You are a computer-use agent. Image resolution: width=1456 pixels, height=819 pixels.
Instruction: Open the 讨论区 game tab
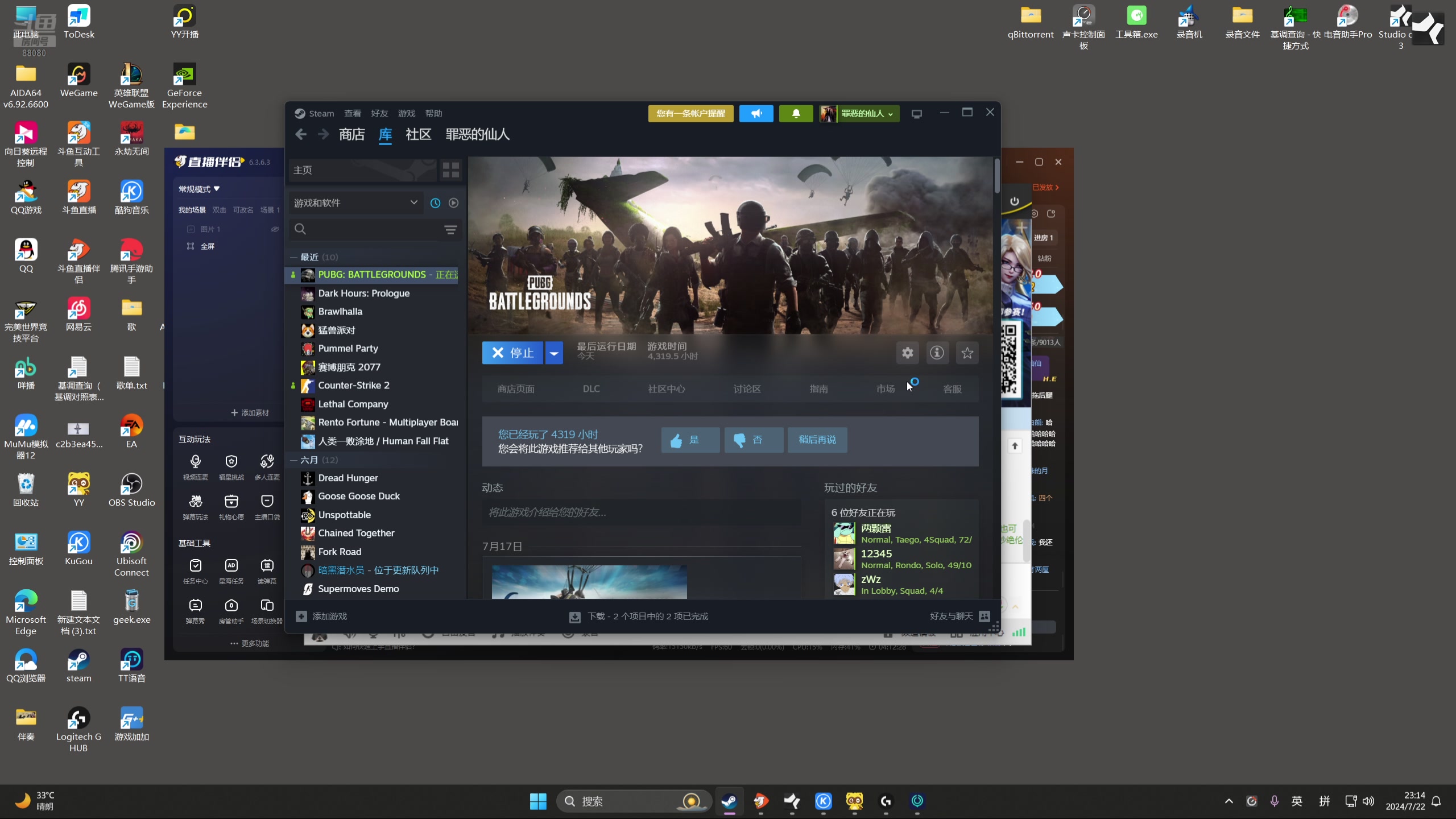point(747,388)
